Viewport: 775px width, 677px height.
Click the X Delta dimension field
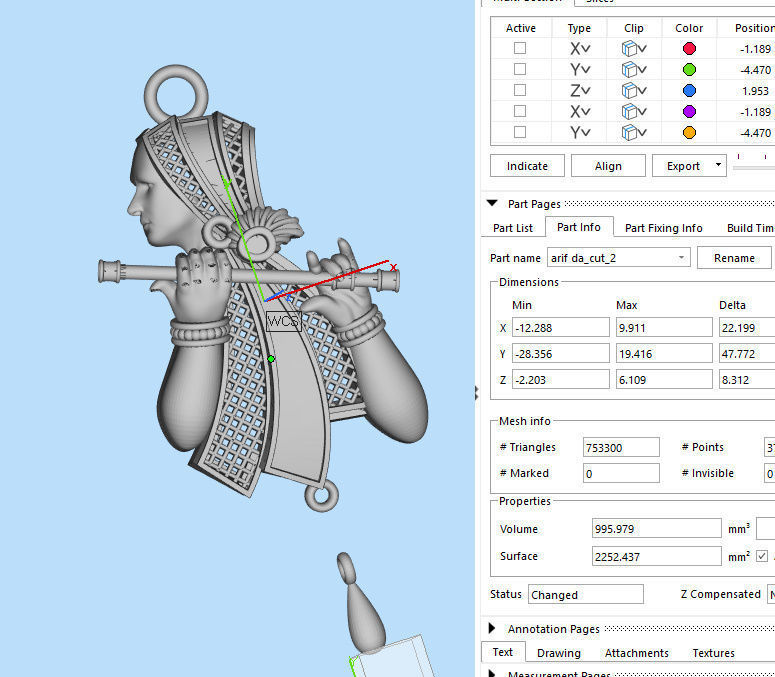point(747,328)
